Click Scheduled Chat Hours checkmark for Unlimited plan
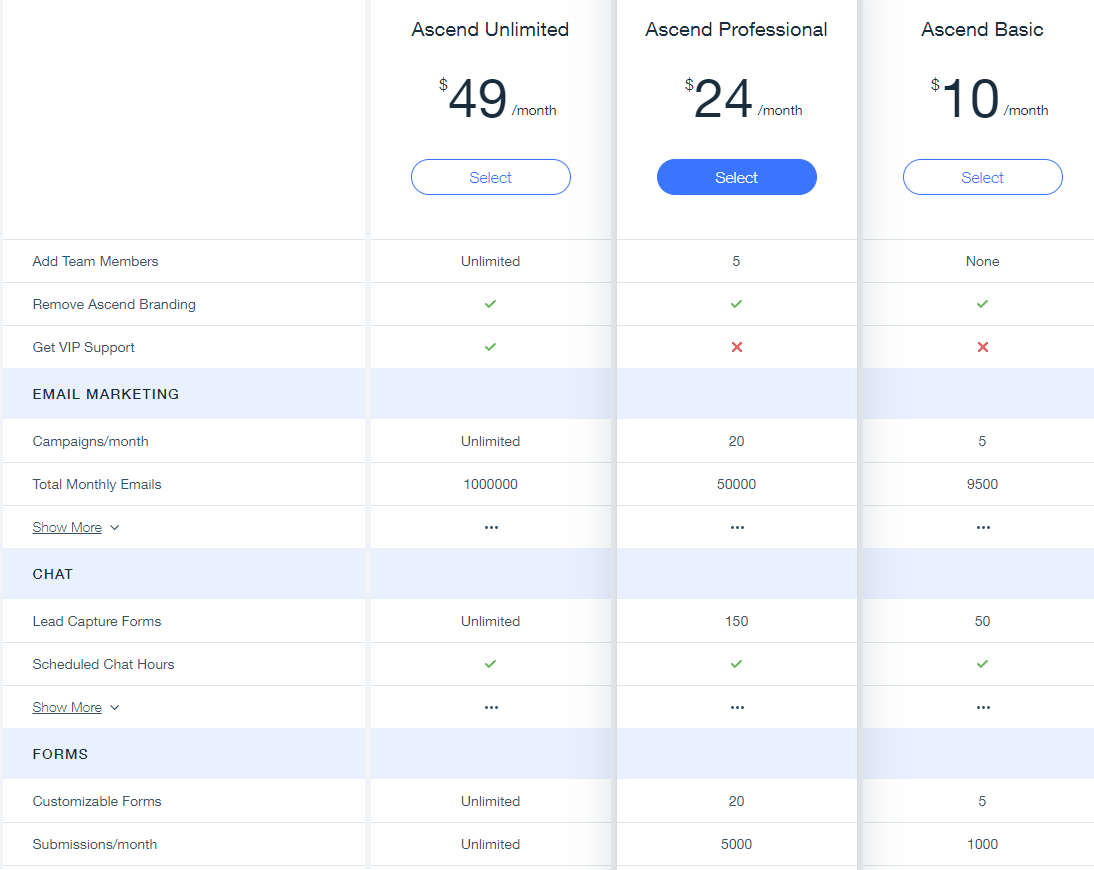 490,664
